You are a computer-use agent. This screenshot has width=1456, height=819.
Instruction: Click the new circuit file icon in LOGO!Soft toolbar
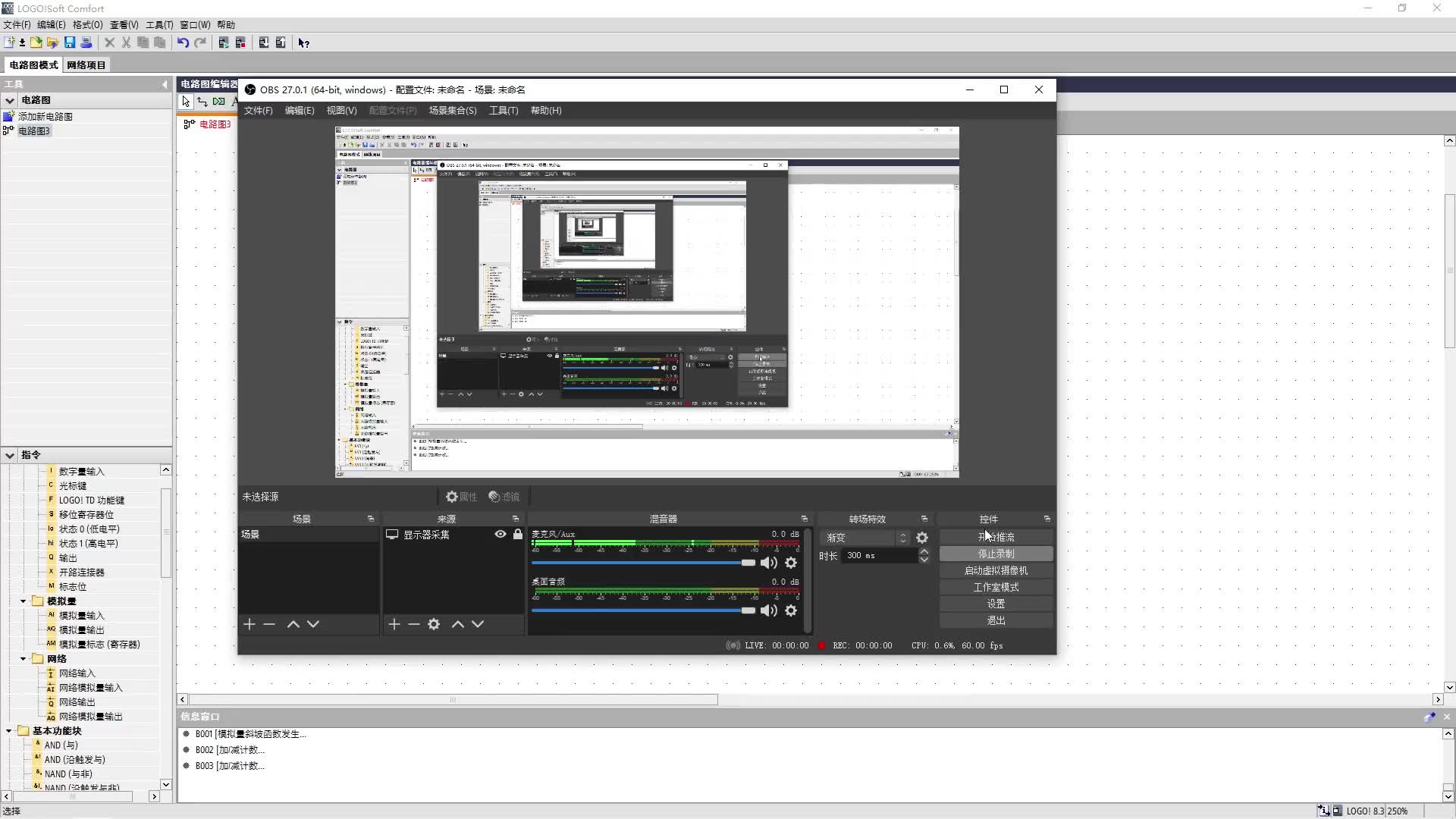[x=10, y=42]
